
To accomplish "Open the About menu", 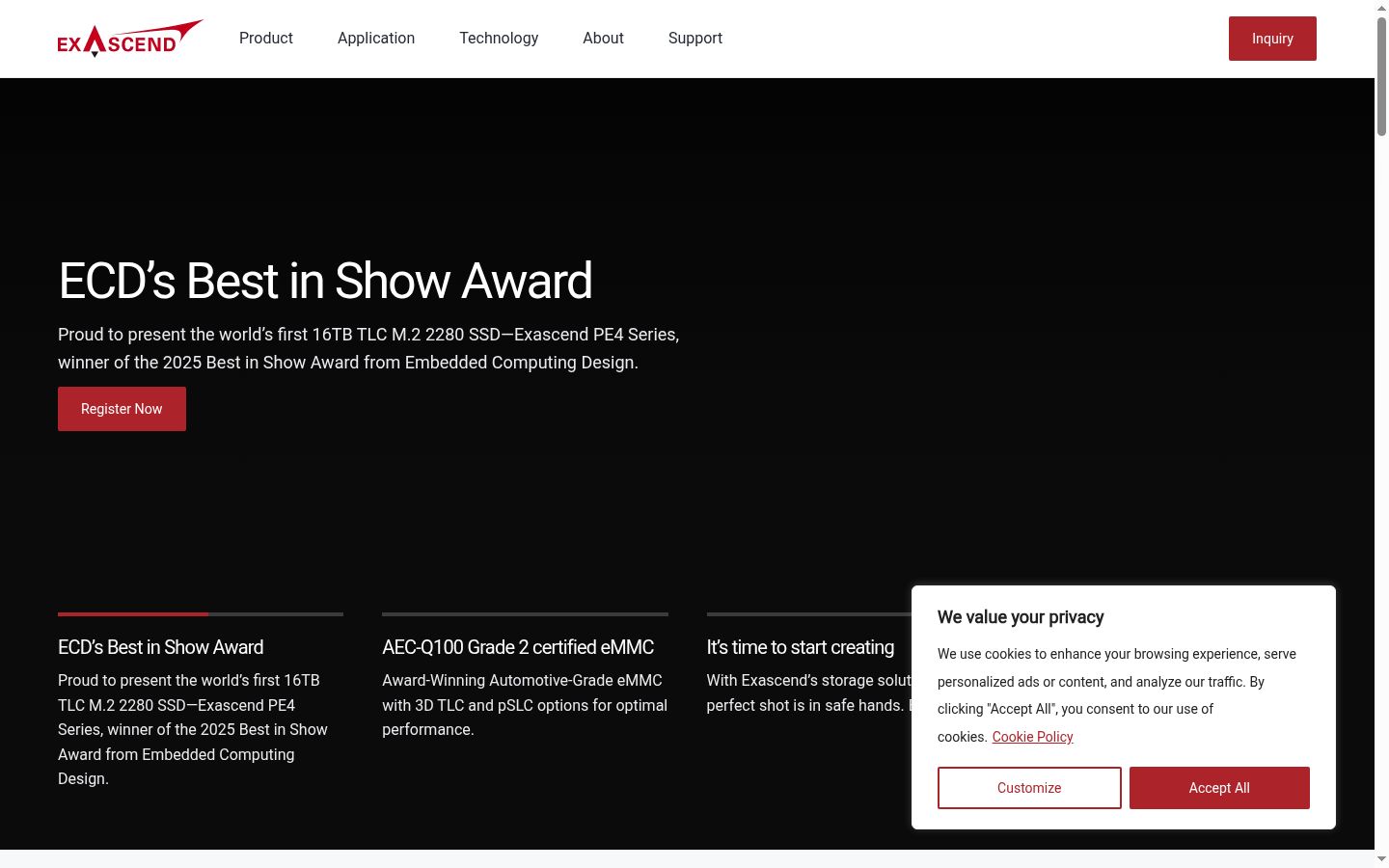I will [603, 39].
